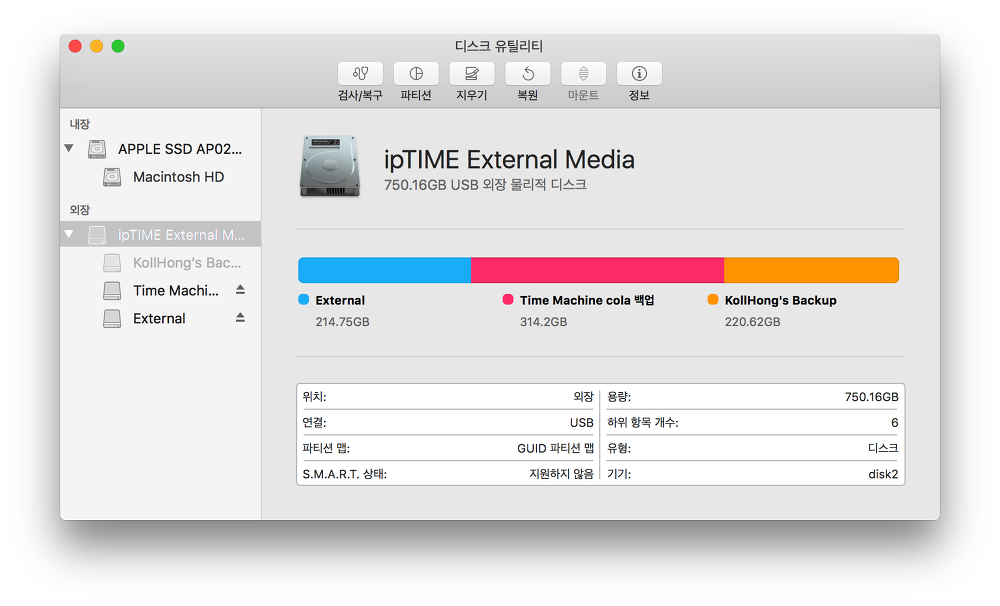Open the Info (정보) toolbar button
The height and width of the screenshot is (606, 1000).
click(x=639, y=74)
